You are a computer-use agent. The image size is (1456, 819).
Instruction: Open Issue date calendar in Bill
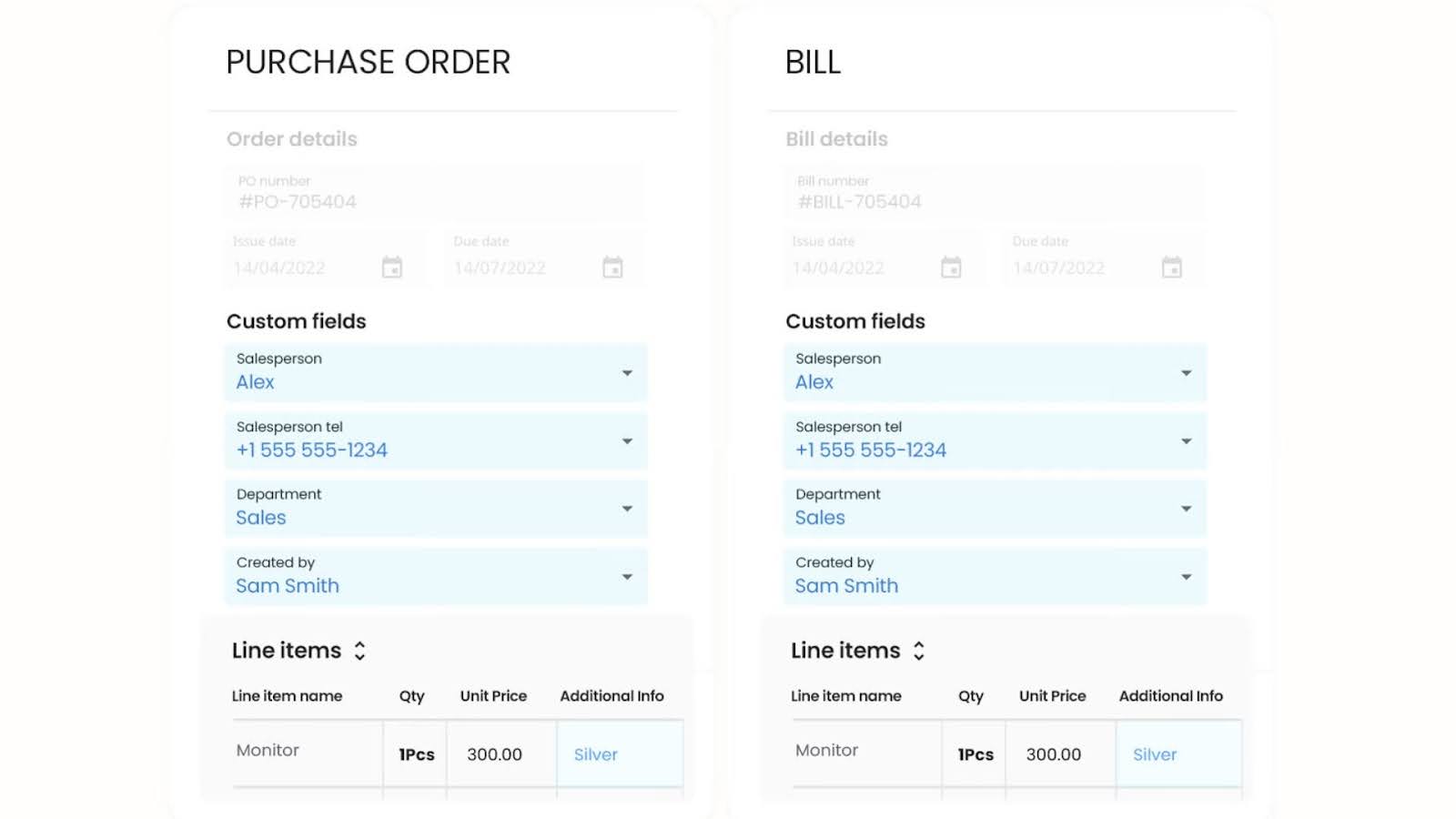(x=951, y=268)
